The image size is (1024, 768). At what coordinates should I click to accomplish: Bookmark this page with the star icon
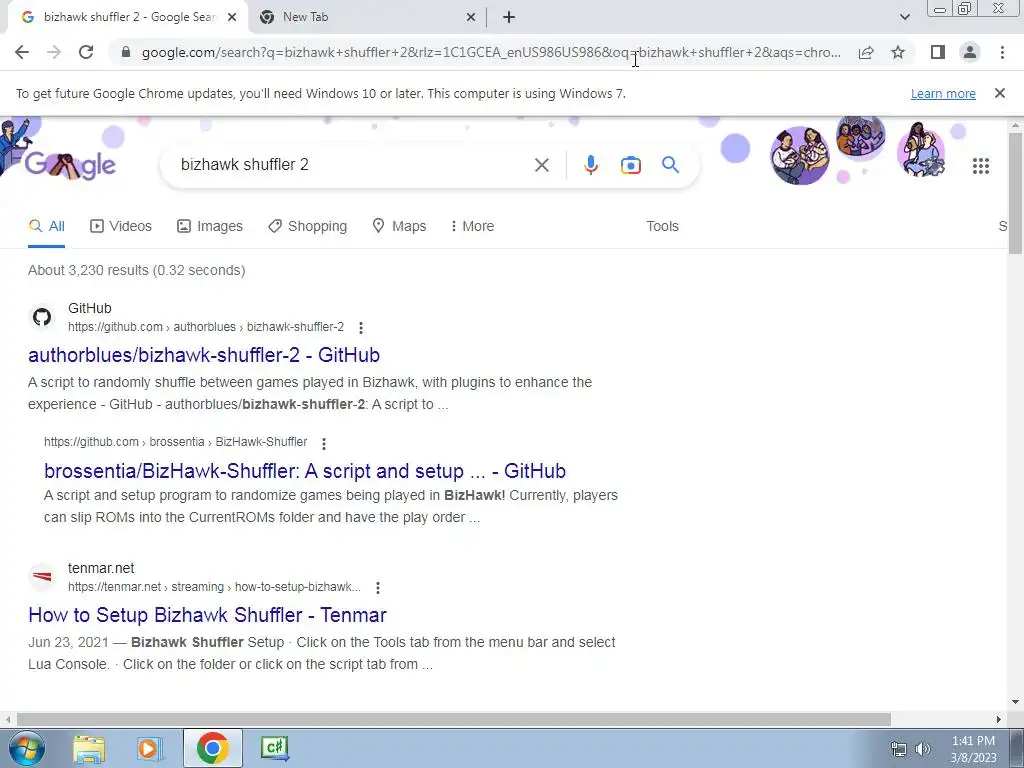tap(898, 52)
